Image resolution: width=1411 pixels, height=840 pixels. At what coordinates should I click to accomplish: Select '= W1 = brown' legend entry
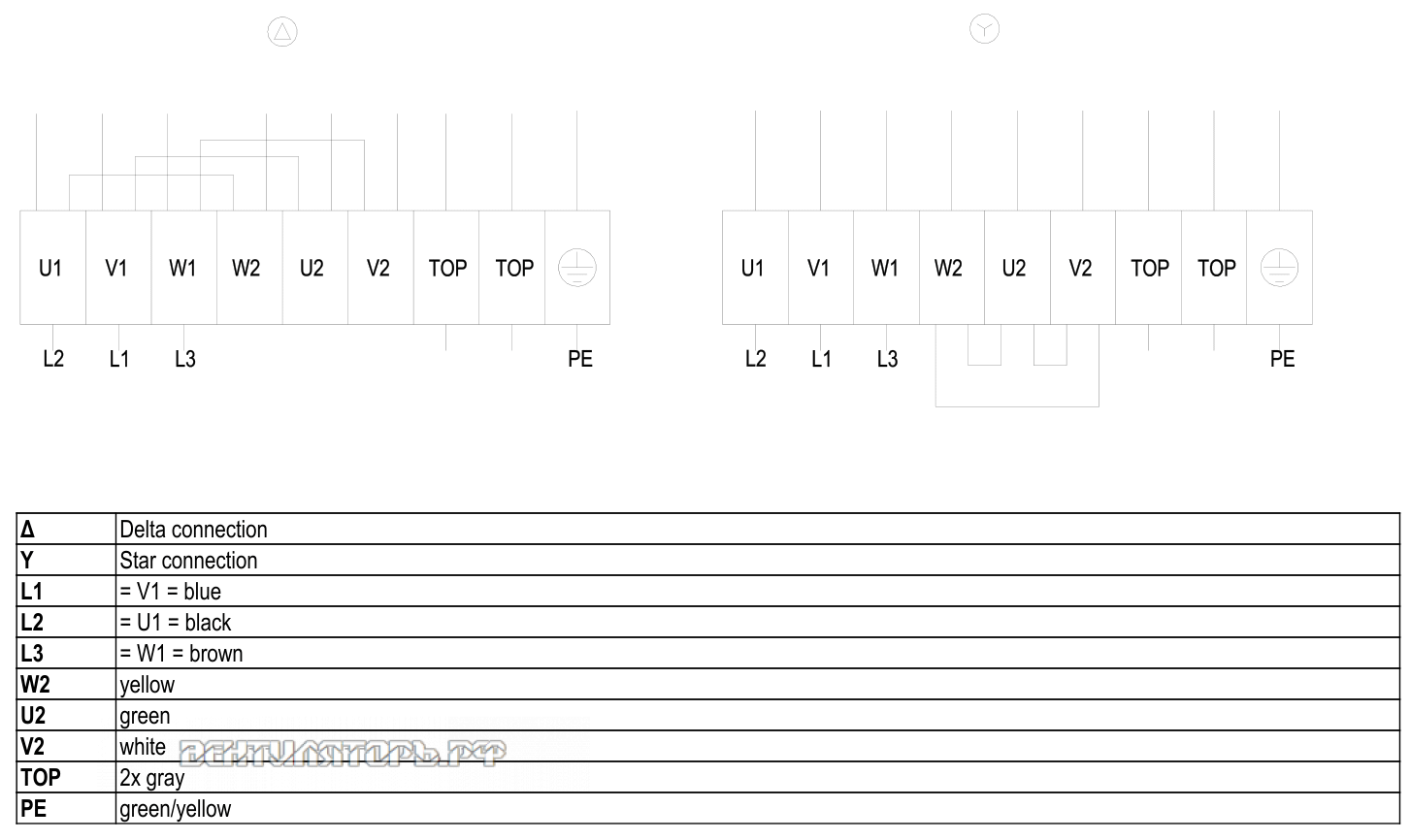tap(181, 654)
